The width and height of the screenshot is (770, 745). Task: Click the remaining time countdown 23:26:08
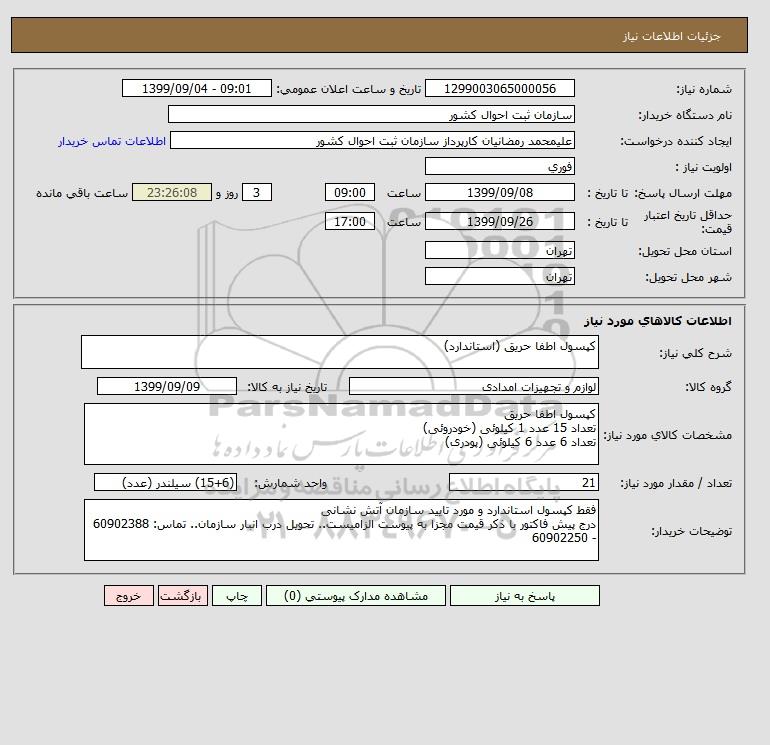pyautogui.click(x=172, y=193)
